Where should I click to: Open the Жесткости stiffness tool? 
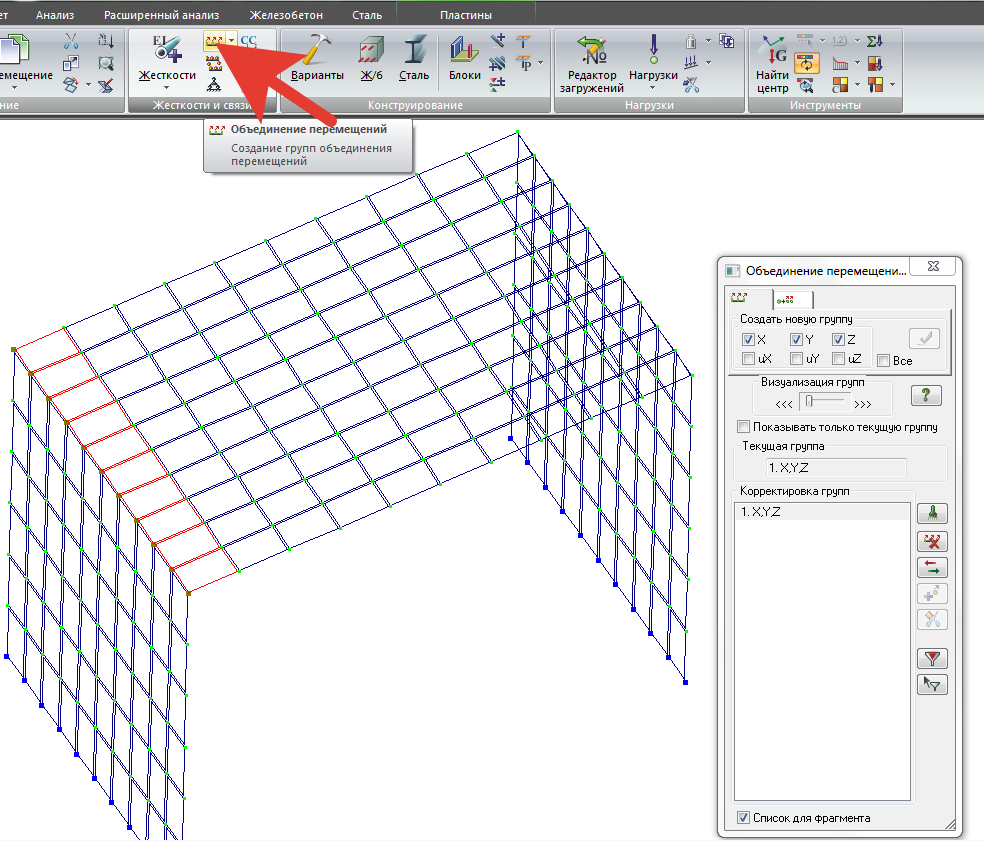167,58
